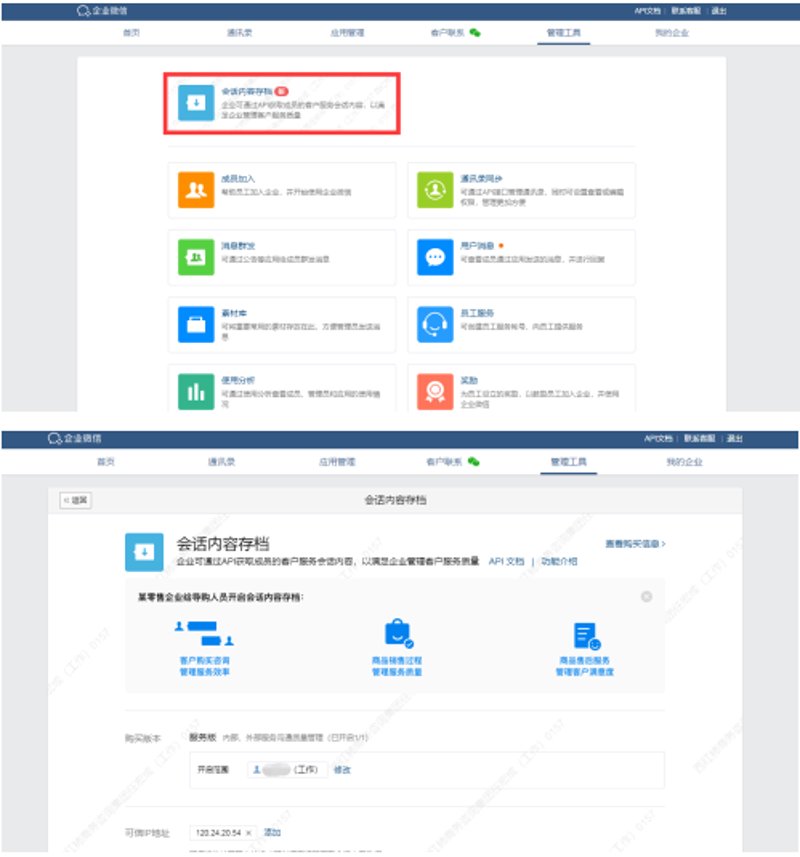The width and height of the screenshot is (800, 857).
Task: Go to 应用管理 tab in lower page
Action: click(x=337, y=462)
